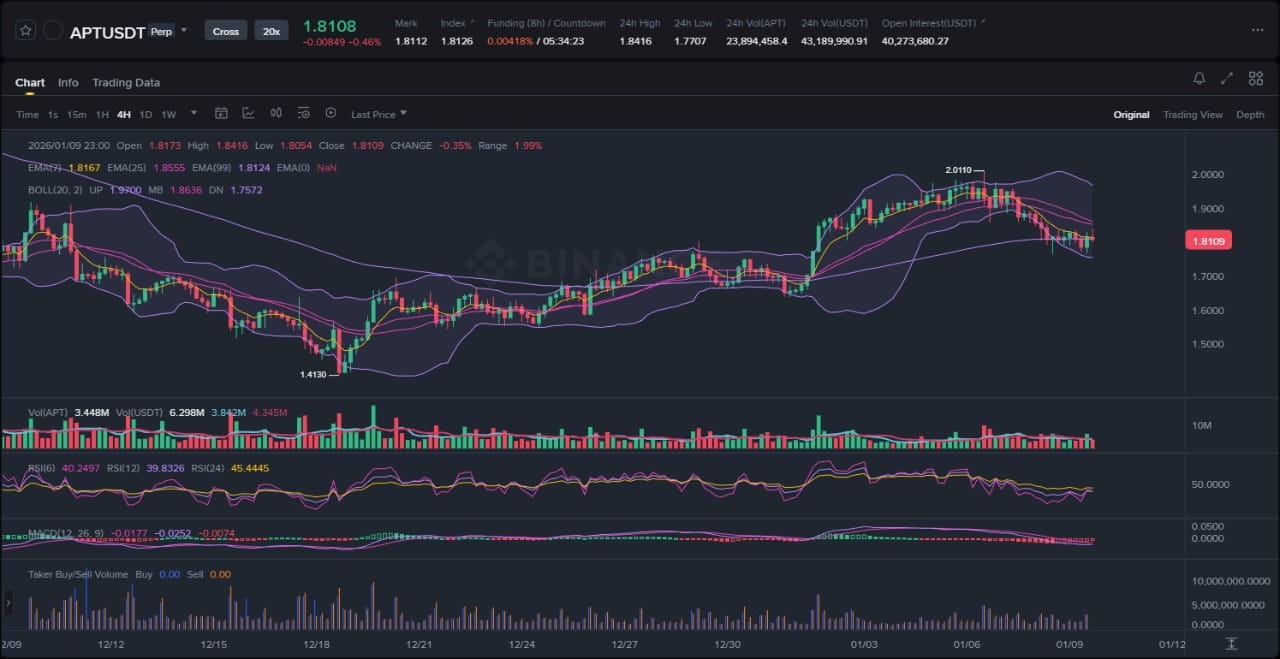
Task: Click the last price 1.8108 in header
Action: pos(328,25)
